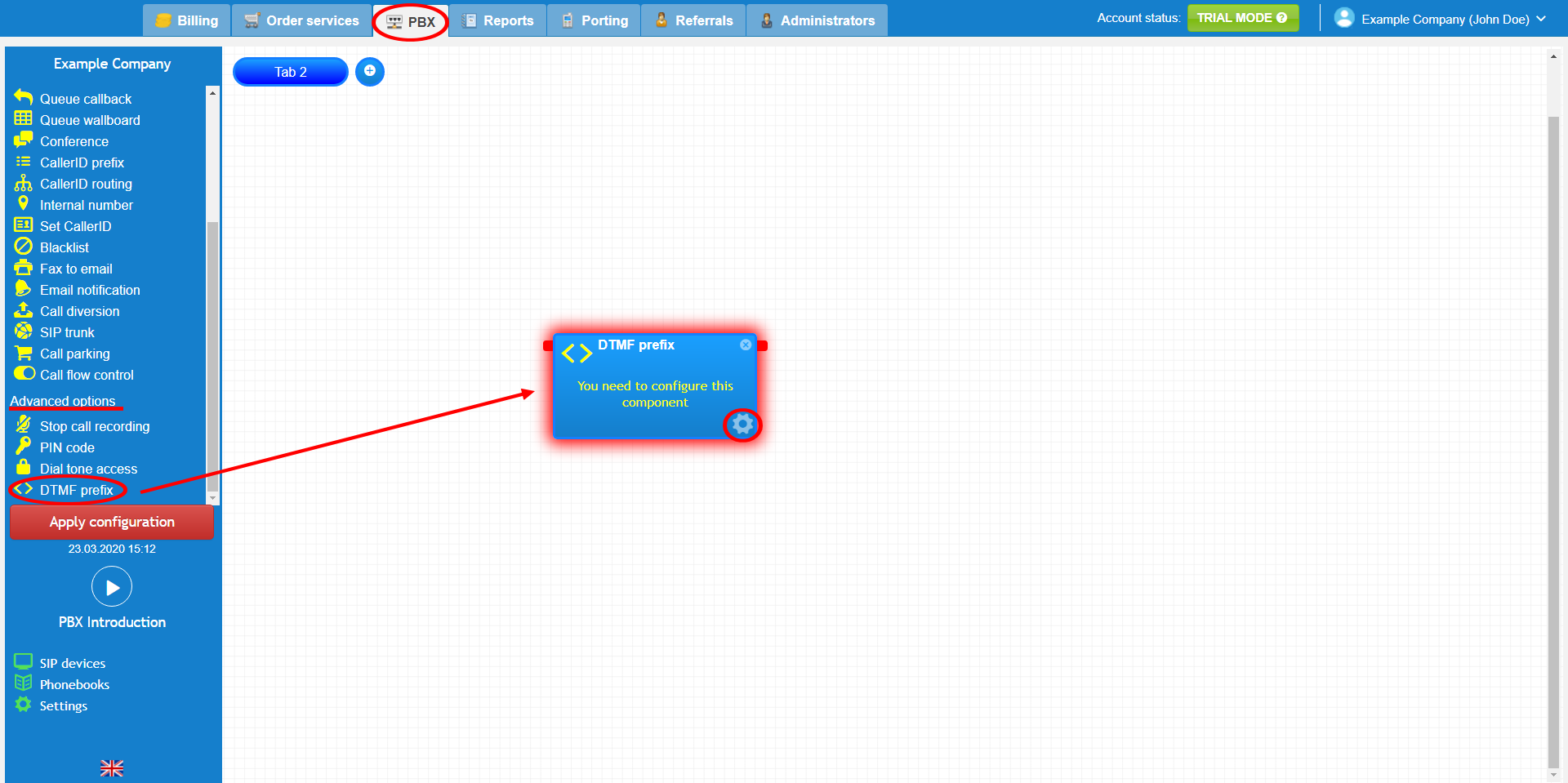Click the CallerID prefix list icon

23,162
